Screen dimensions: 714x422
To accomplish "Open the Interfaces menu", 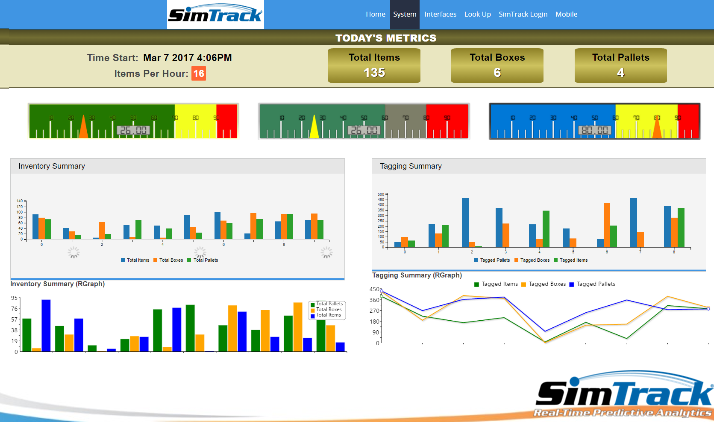I will [440, 15].
